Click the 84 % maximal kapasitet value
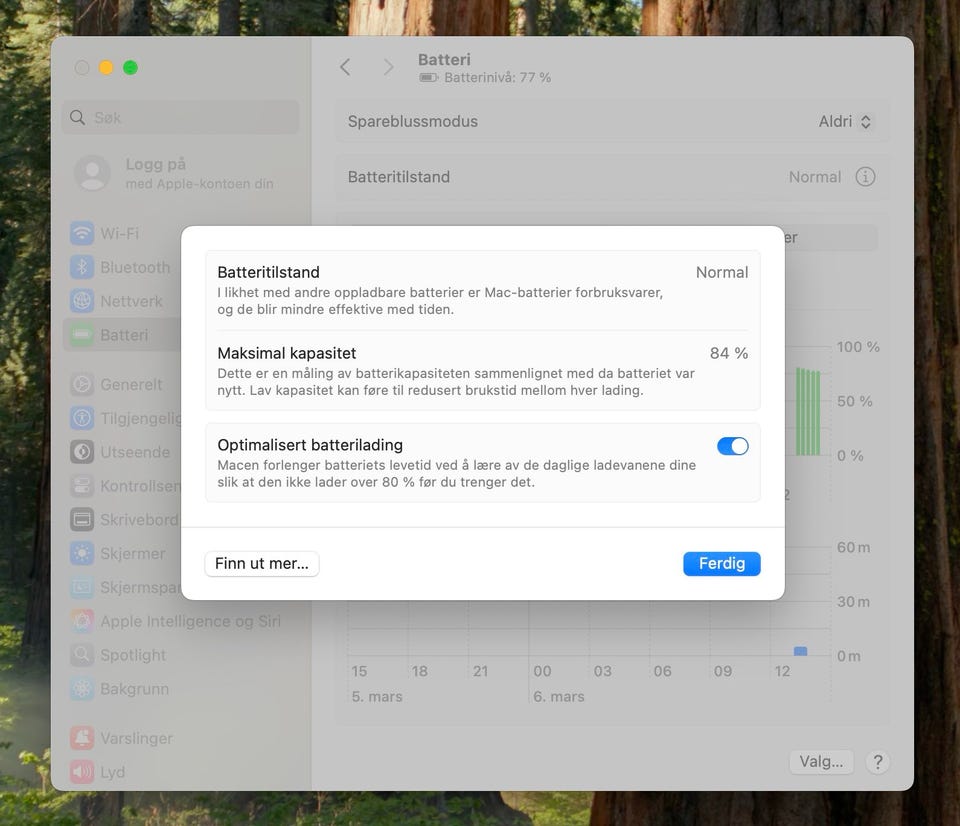 pos(729,353)
